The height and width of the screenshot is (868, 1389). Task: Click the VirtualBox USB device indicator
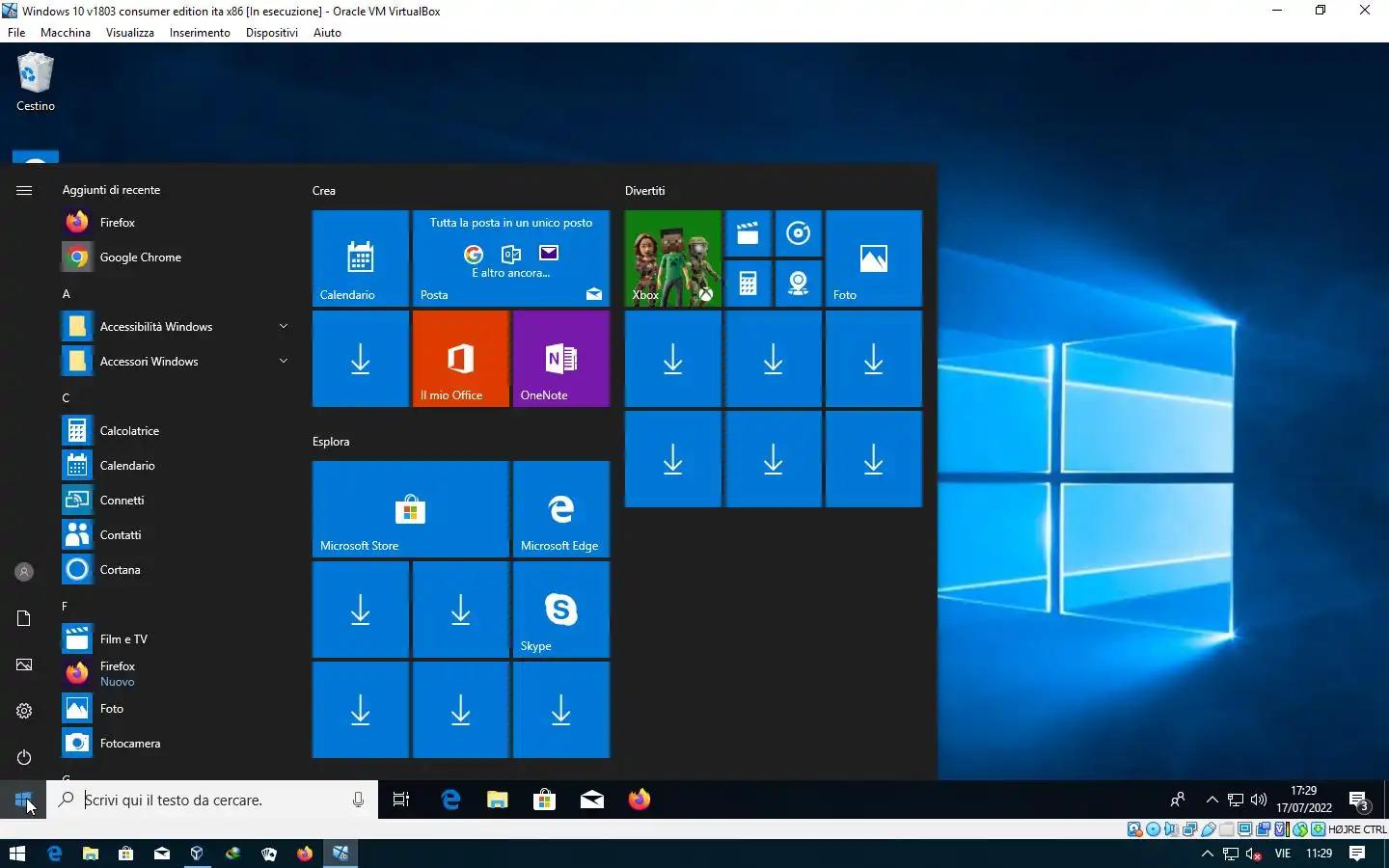pos(1208,829)
